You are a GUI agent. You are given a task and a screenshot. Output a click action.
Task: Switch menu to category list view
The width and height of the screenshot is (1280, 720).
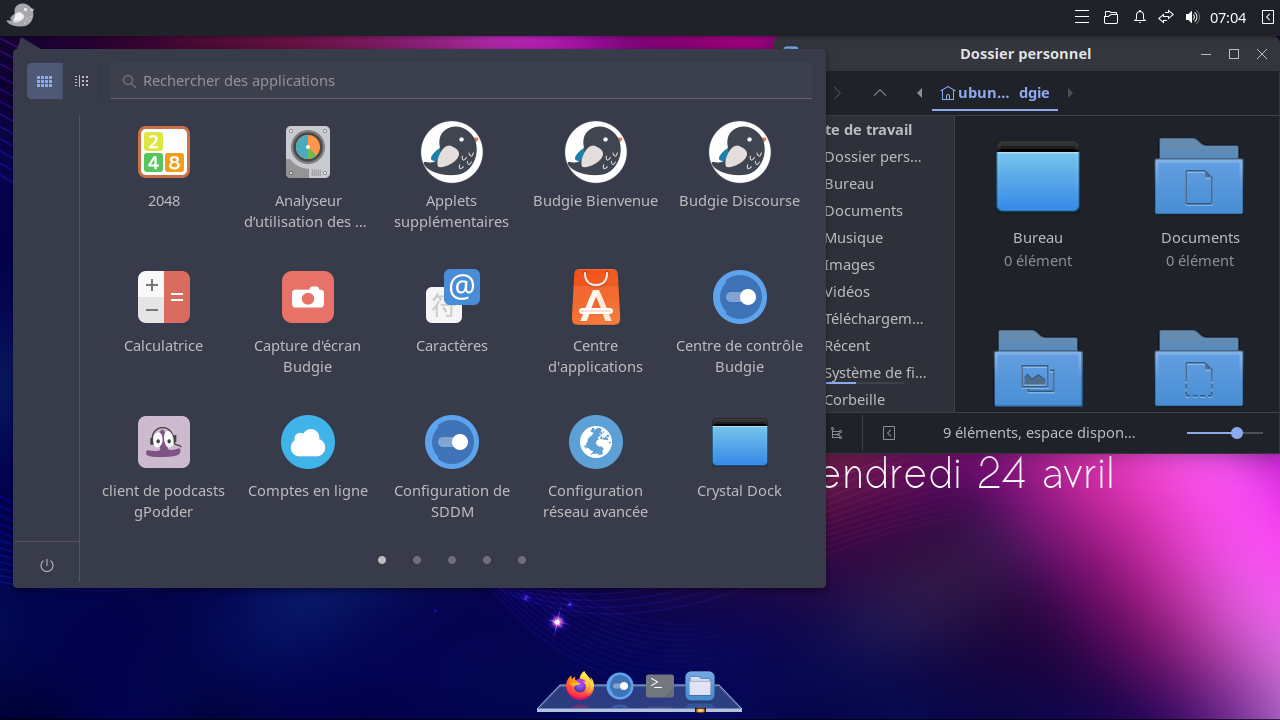(x=82, y=81)
